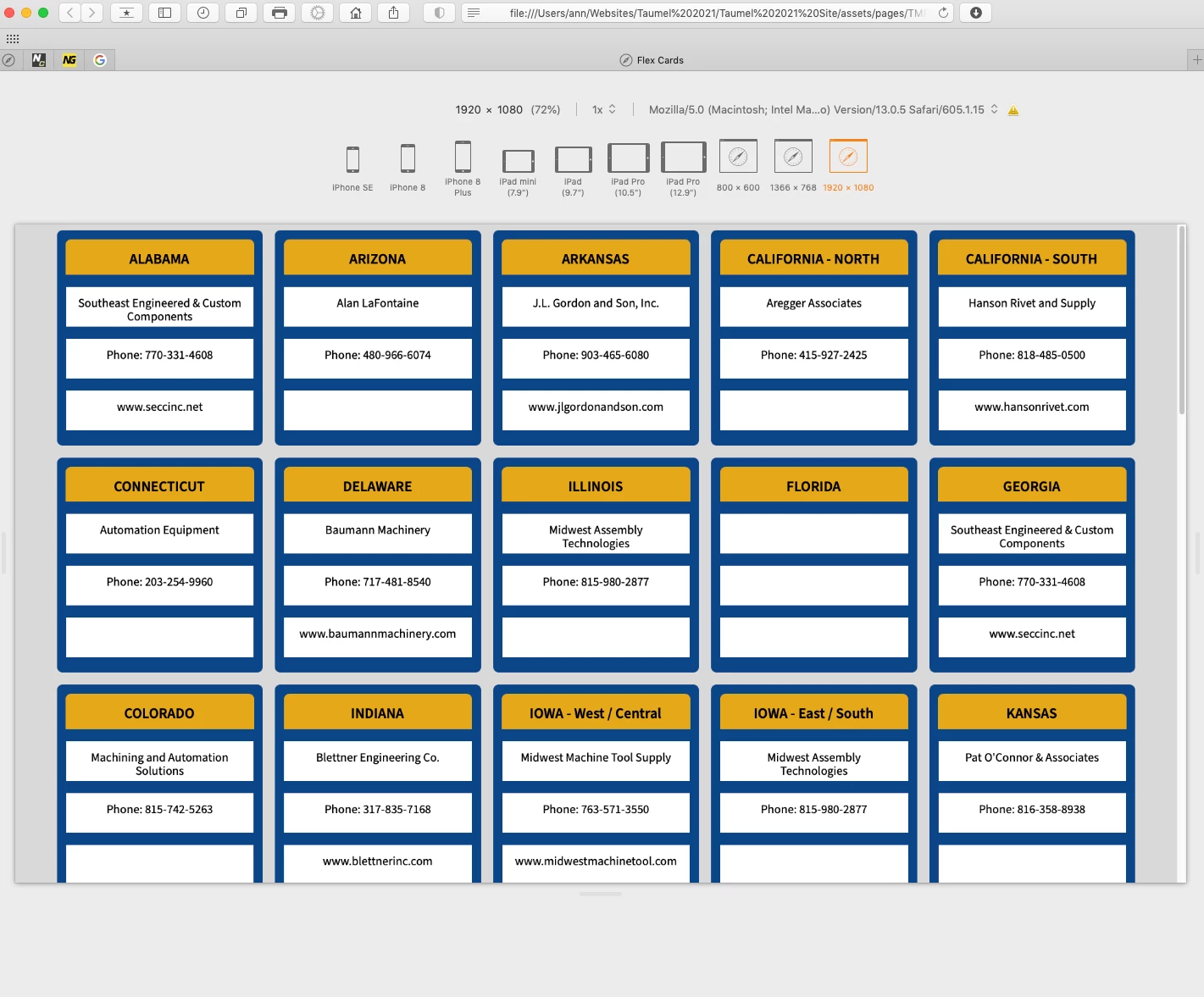Add a new tab with plus button
Screen dimensions: 1204x997
point(1196,60)
